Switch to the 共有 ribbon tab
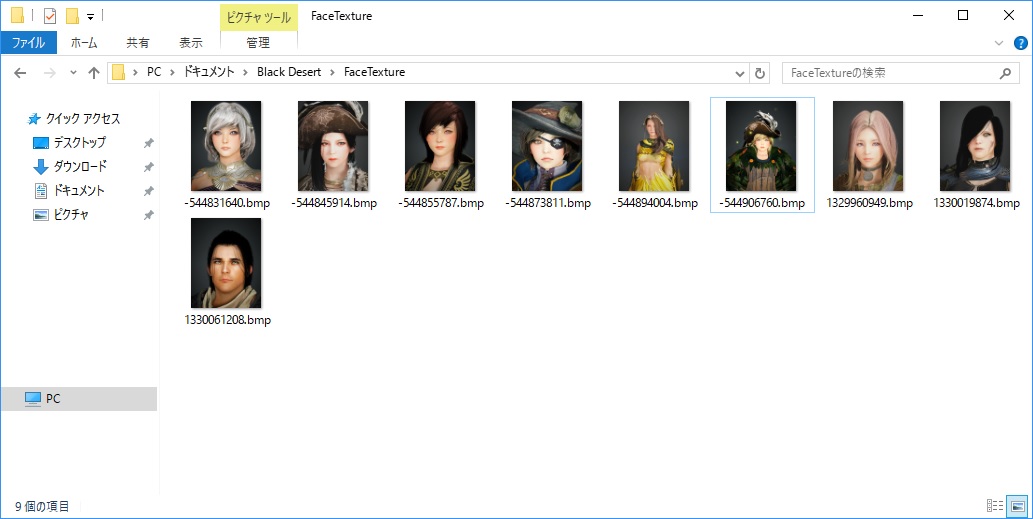The image size is (1033, 519). point(138,43)
